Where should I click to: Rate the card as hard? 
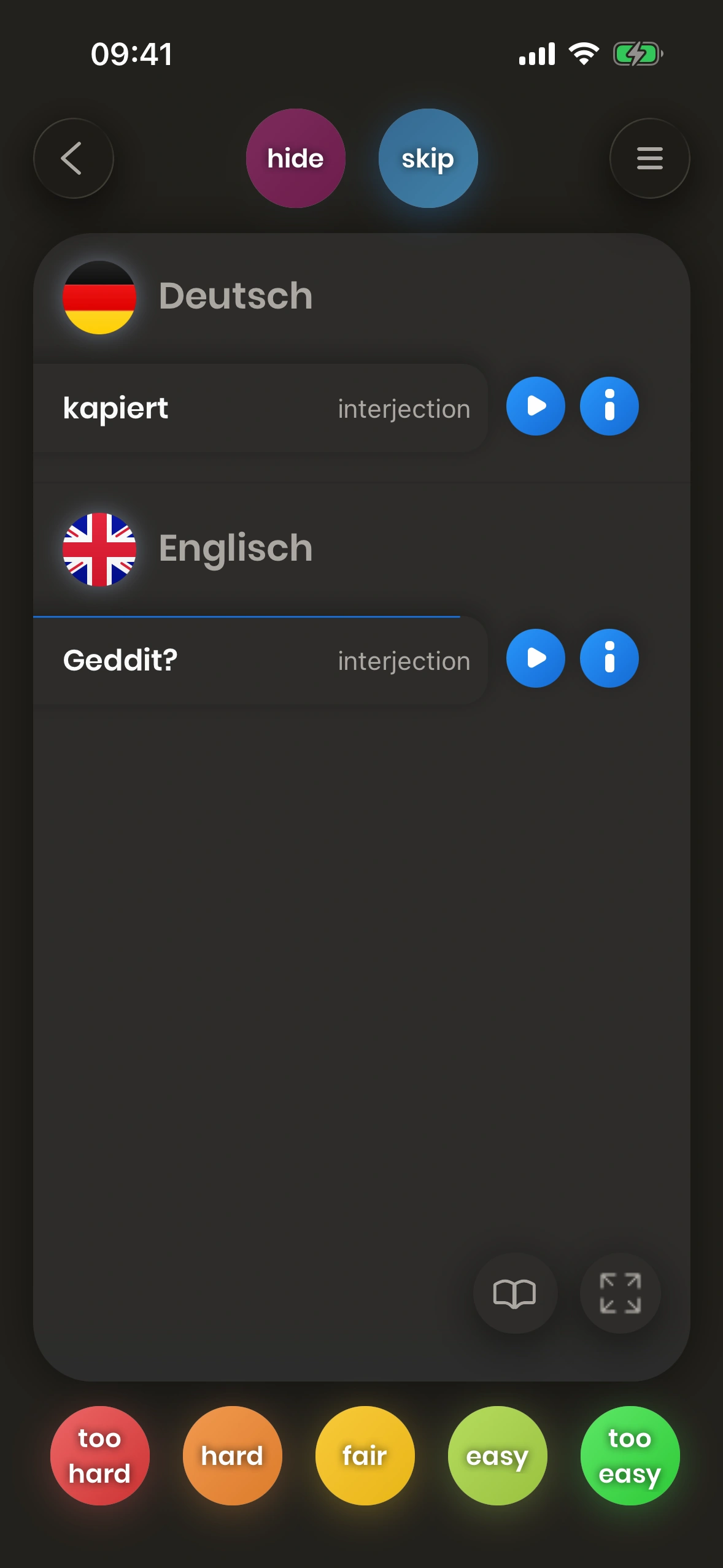coord(232,1455)
